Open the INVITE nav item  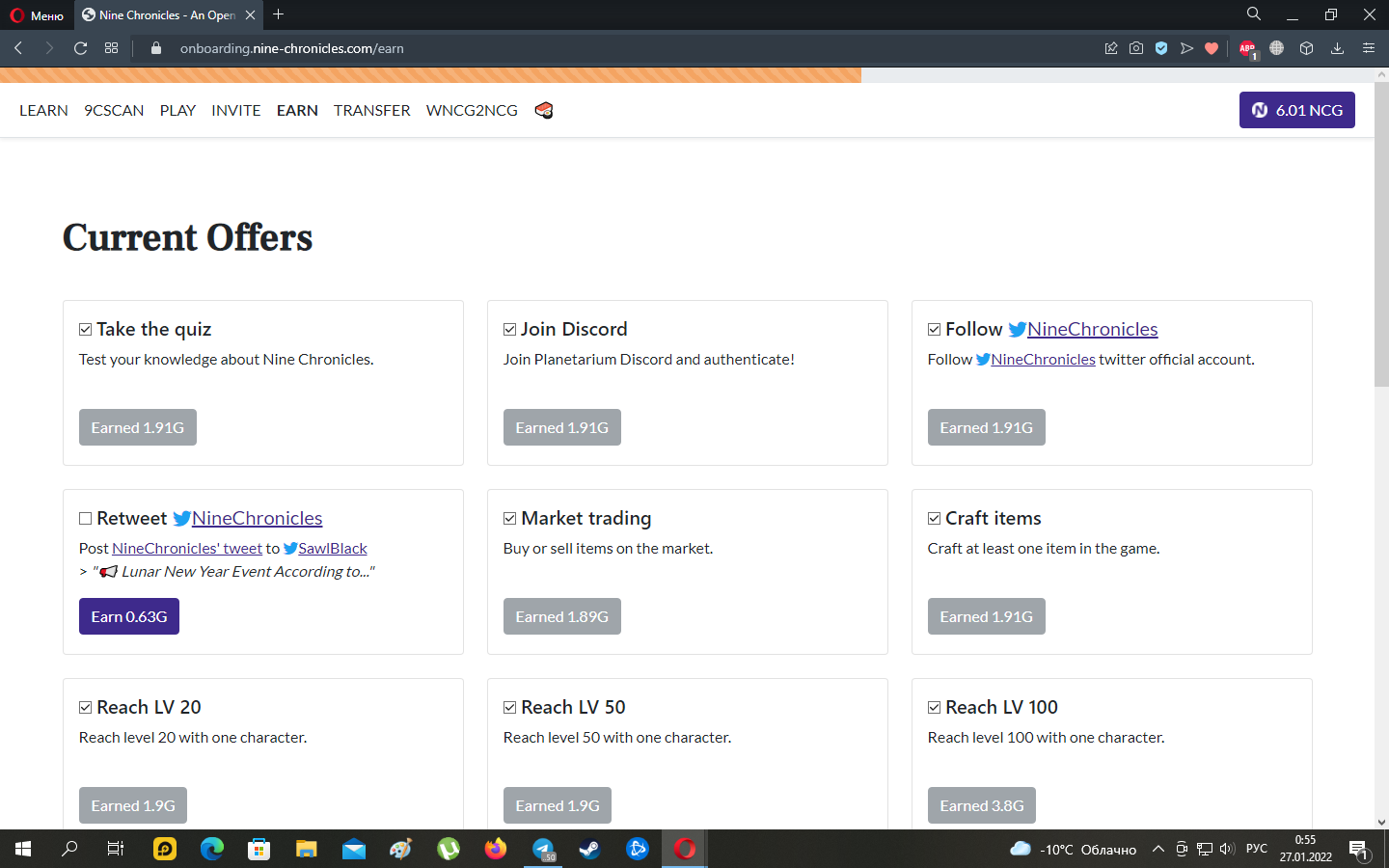[x=236, y=110]
